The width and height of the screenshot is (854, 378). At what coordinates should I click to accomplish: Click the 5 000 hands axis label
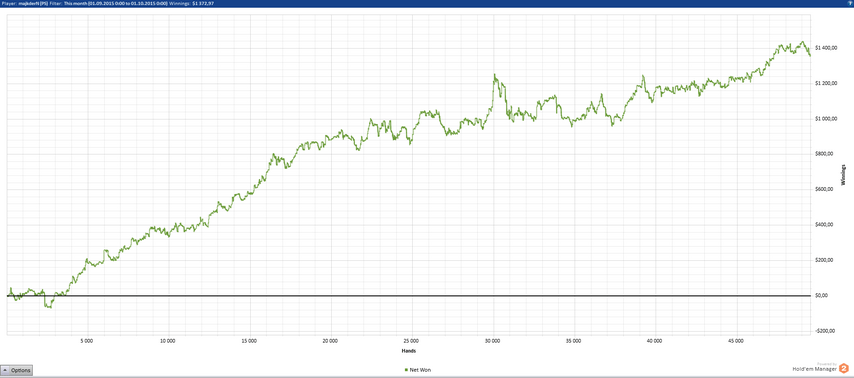pos(88,341)
